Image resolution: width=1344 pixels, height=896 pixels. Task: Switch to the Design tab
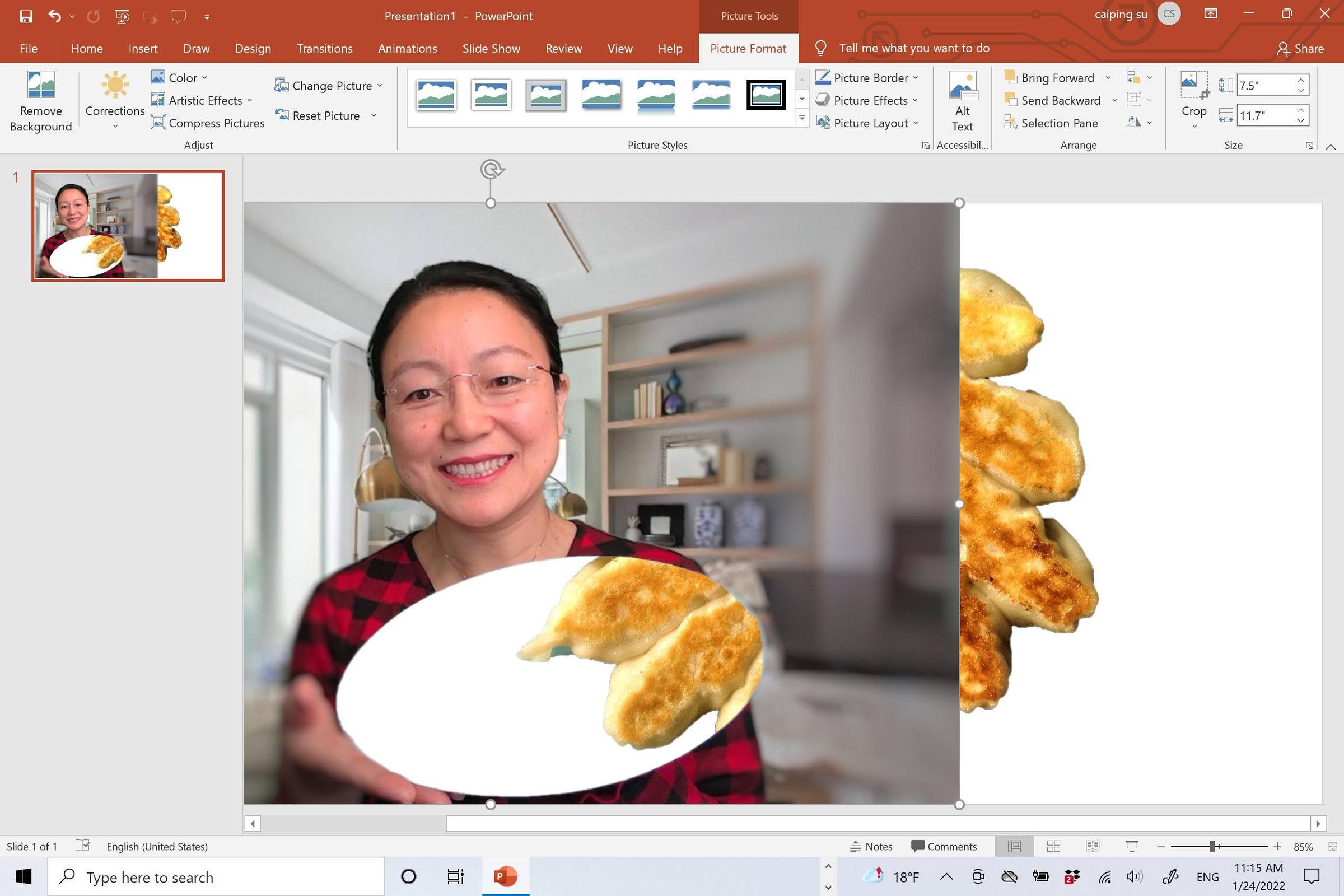point(253,49)
